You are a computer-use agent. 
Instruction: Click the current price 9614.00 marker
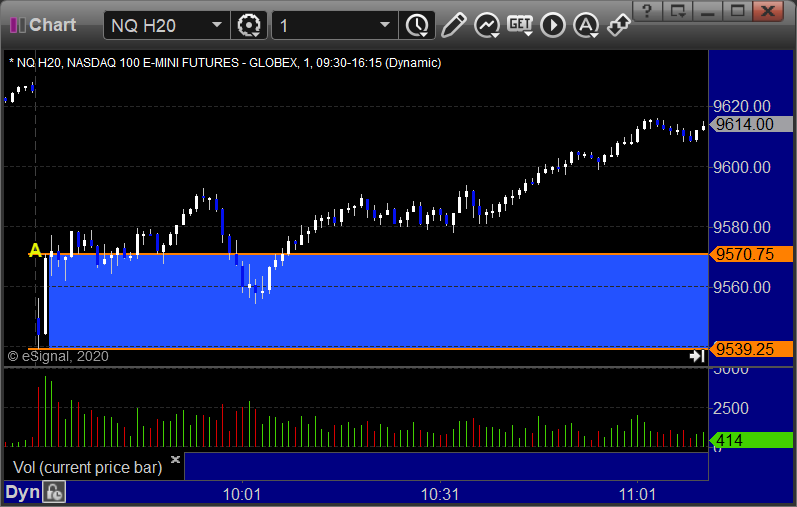point(751,124)
